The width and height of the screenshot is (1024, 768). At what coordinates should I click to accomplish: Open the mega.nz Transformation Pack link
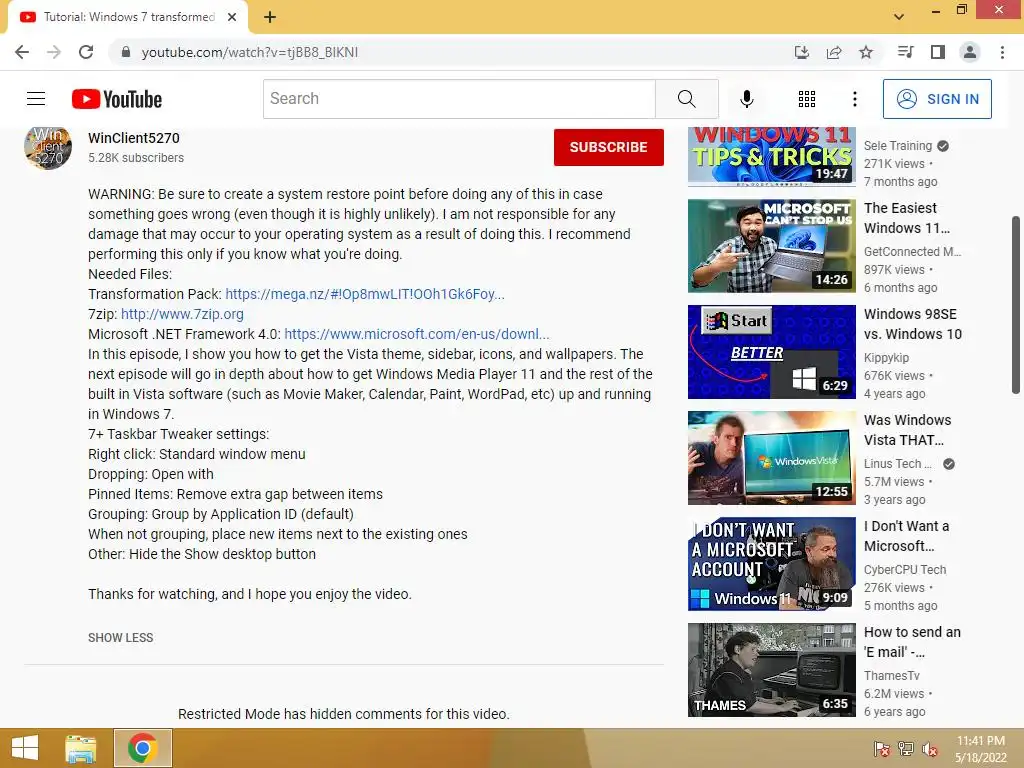[x=365, y=294]
